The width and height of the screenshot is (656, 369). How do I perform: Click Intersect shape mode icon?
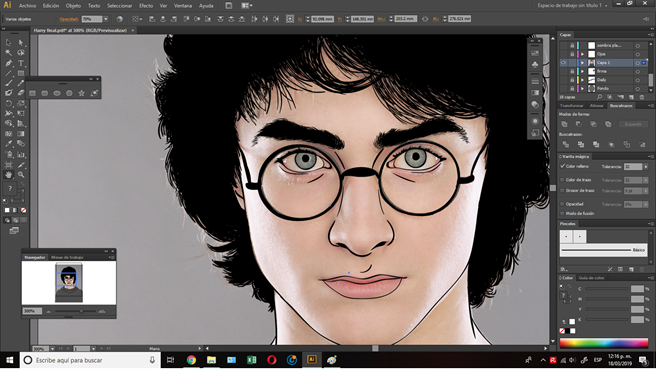coord(593,124)
